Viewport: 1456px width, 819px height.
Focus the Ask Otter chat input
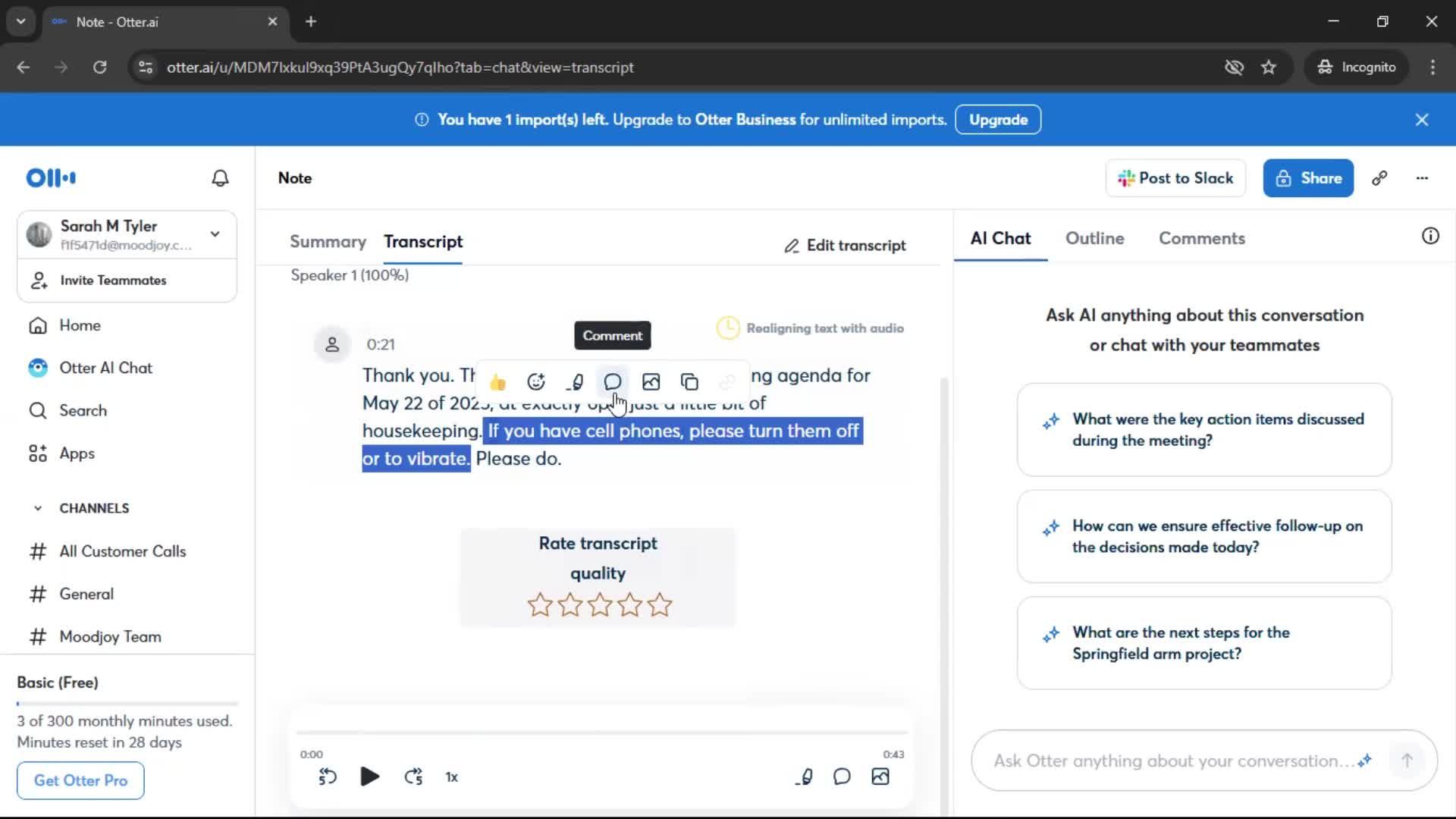click(1173, 761)
